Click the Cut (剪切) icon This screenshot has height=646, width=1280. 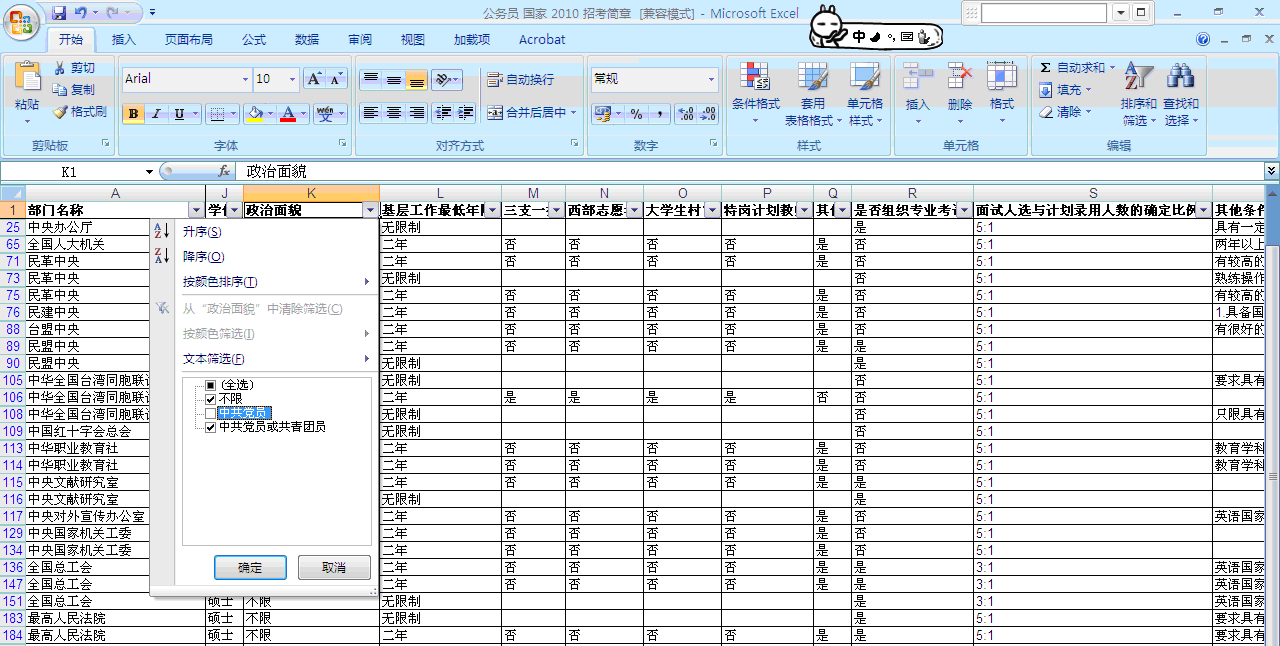[x=61, y=68]
